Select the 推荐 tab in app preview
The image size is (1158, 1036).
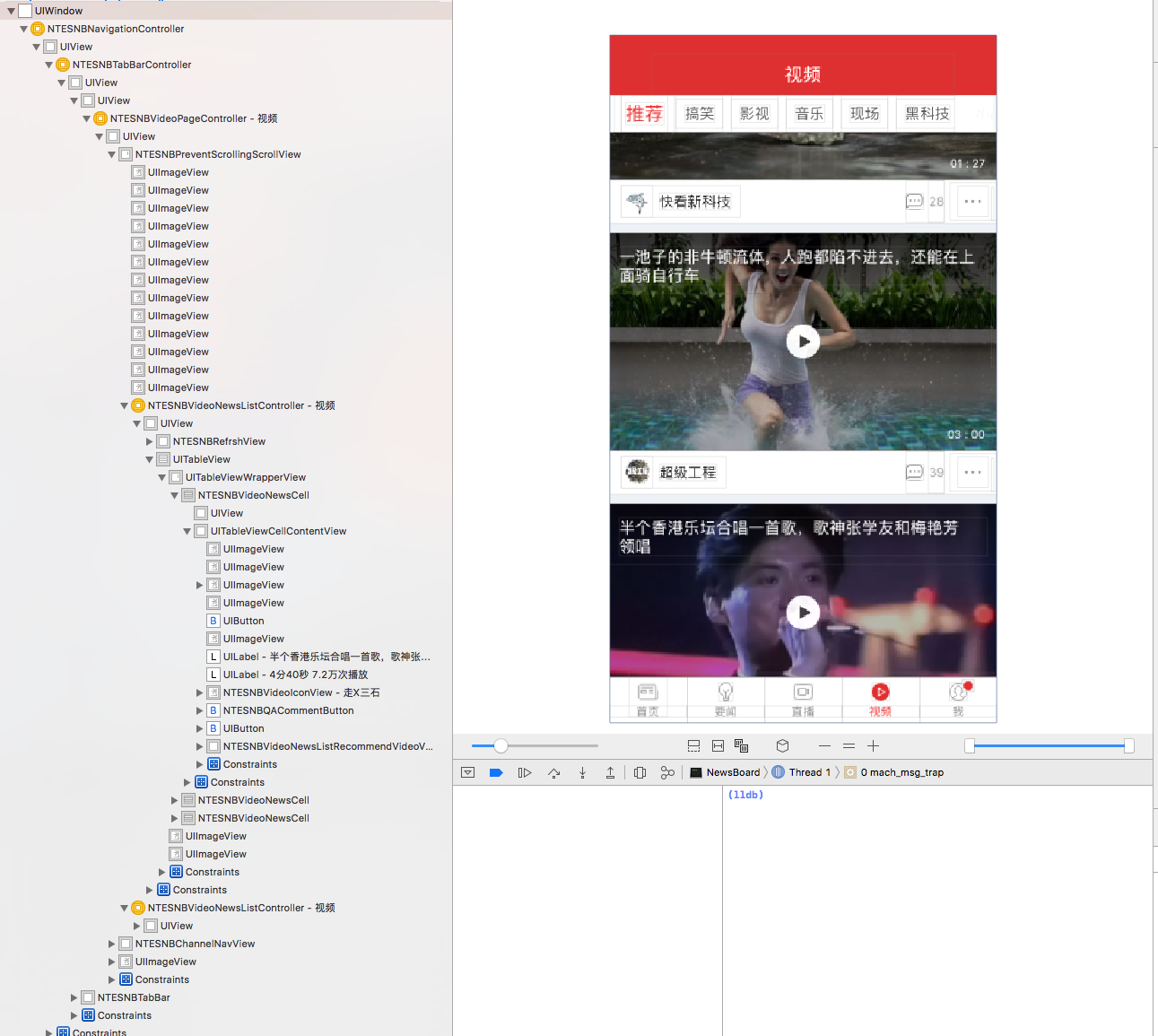click(644, 114)
